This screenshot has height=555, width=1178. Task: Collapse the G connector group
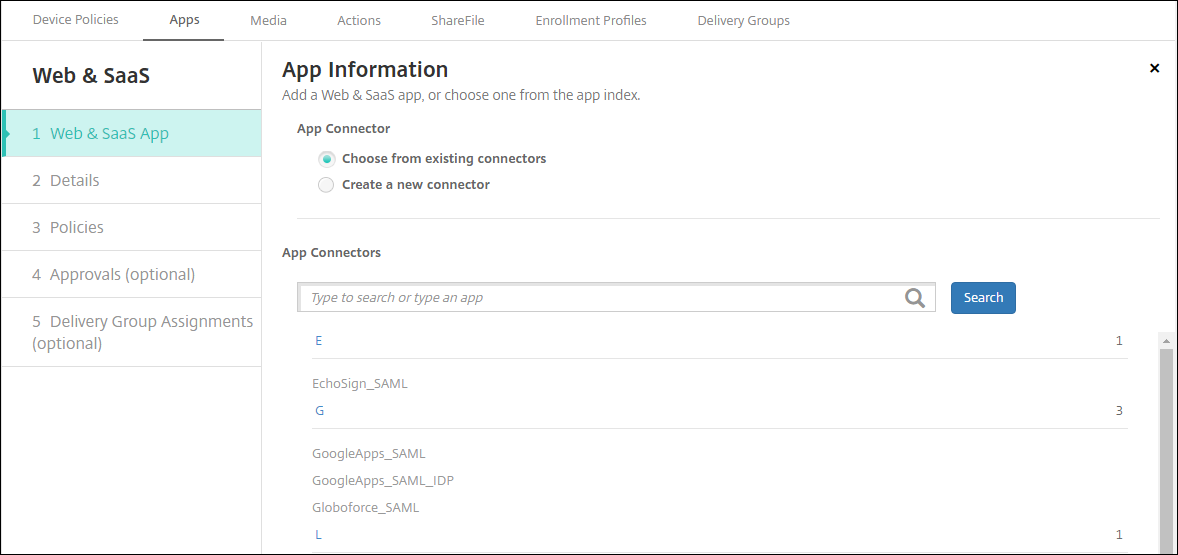319,411
